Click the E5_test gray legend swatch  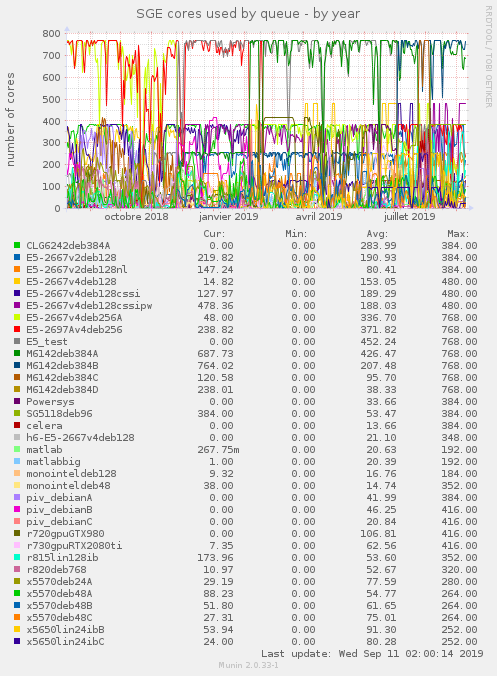[17, 341]
